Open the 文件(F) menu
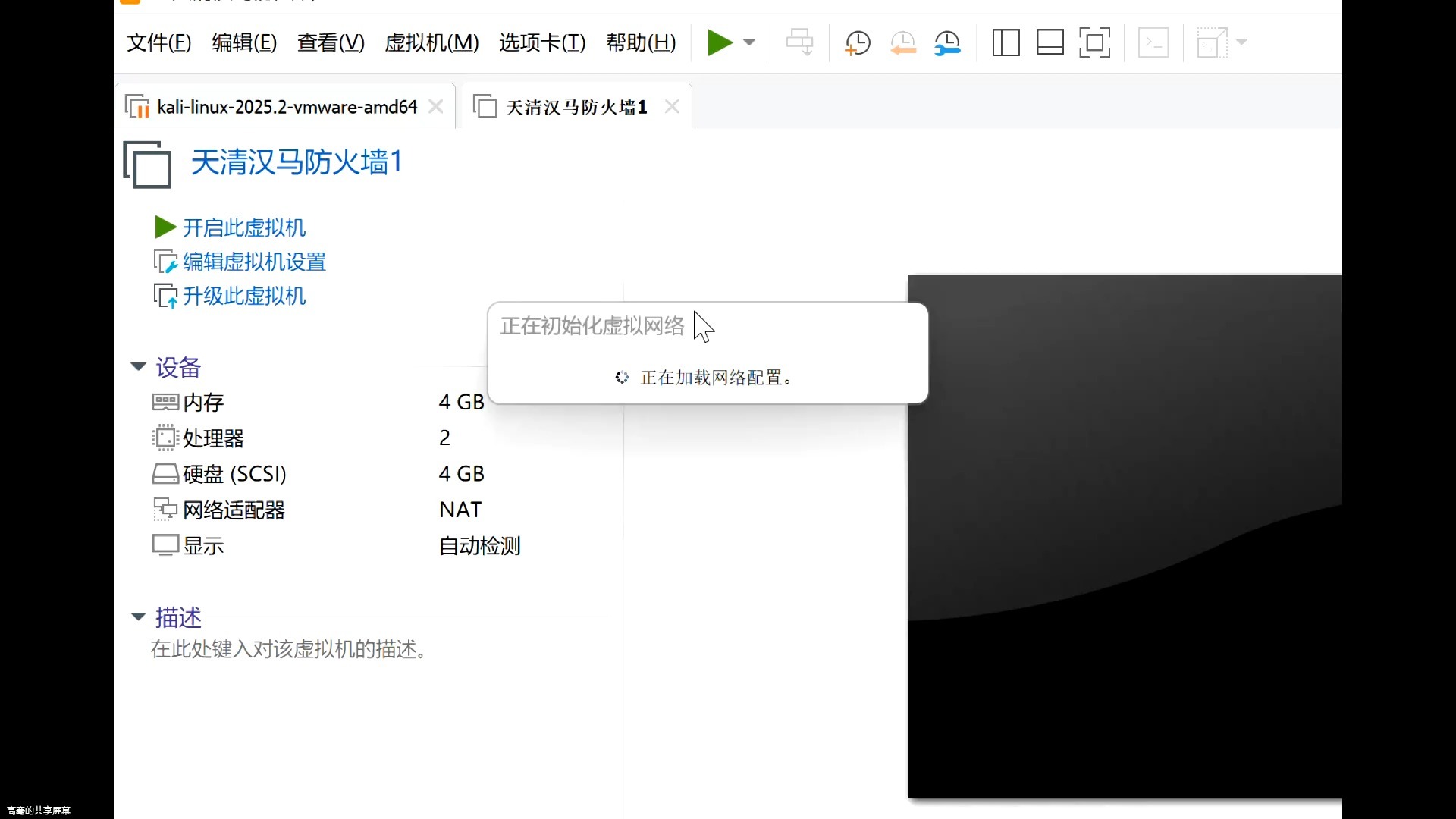The image size is (1456, 819). coord(158,42)
